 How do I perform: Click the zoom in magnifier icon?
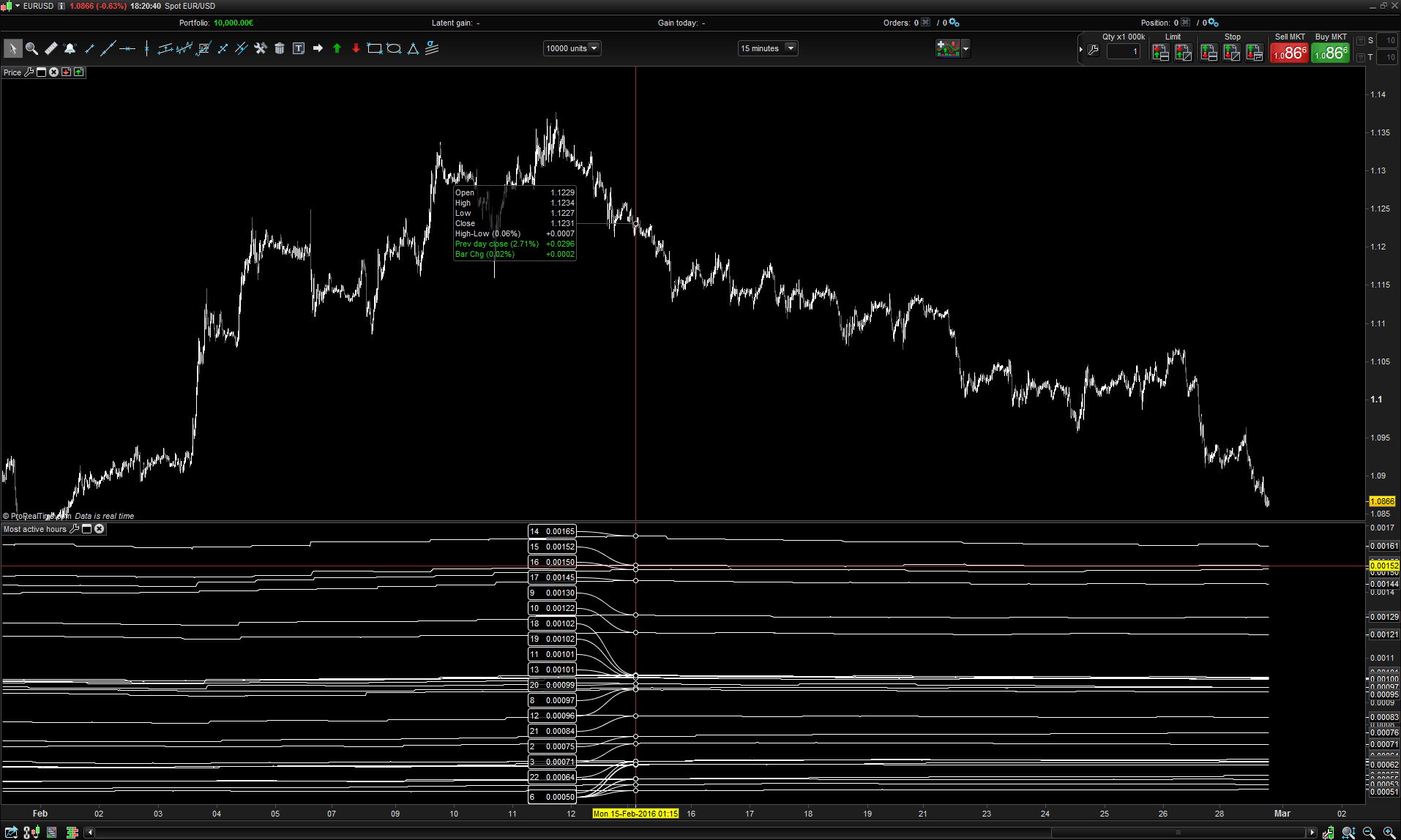[1389, 832]
